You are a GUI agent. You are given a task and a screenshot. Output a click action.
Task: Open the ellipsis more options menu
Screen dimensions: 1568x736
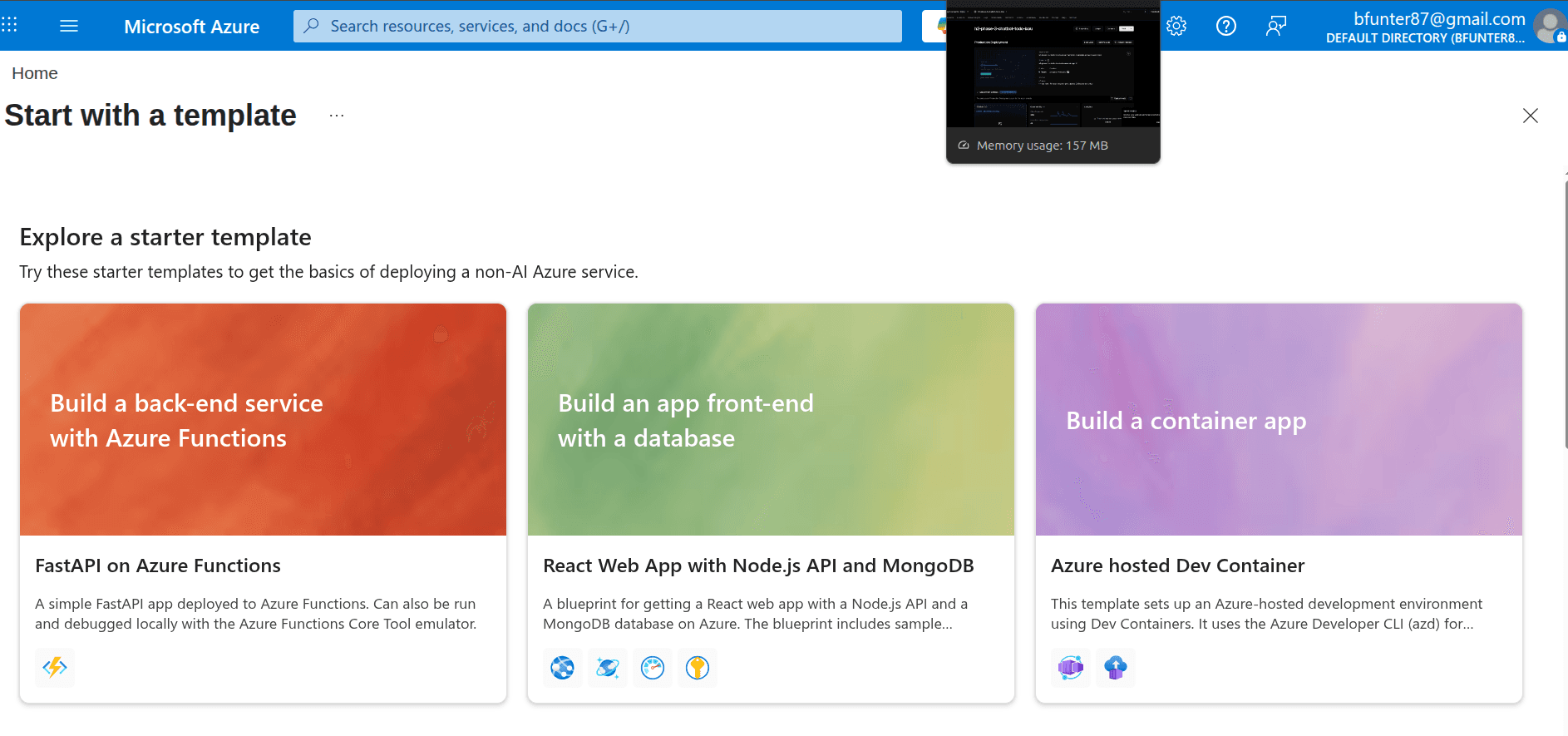337,116
